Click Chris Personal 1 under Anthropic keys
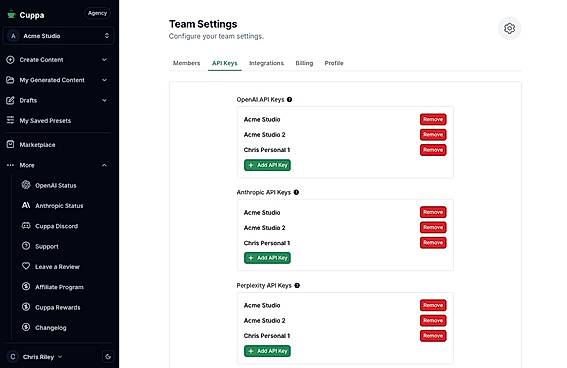The width and height of the screenshot is (567, 368). tap(267, 243)
